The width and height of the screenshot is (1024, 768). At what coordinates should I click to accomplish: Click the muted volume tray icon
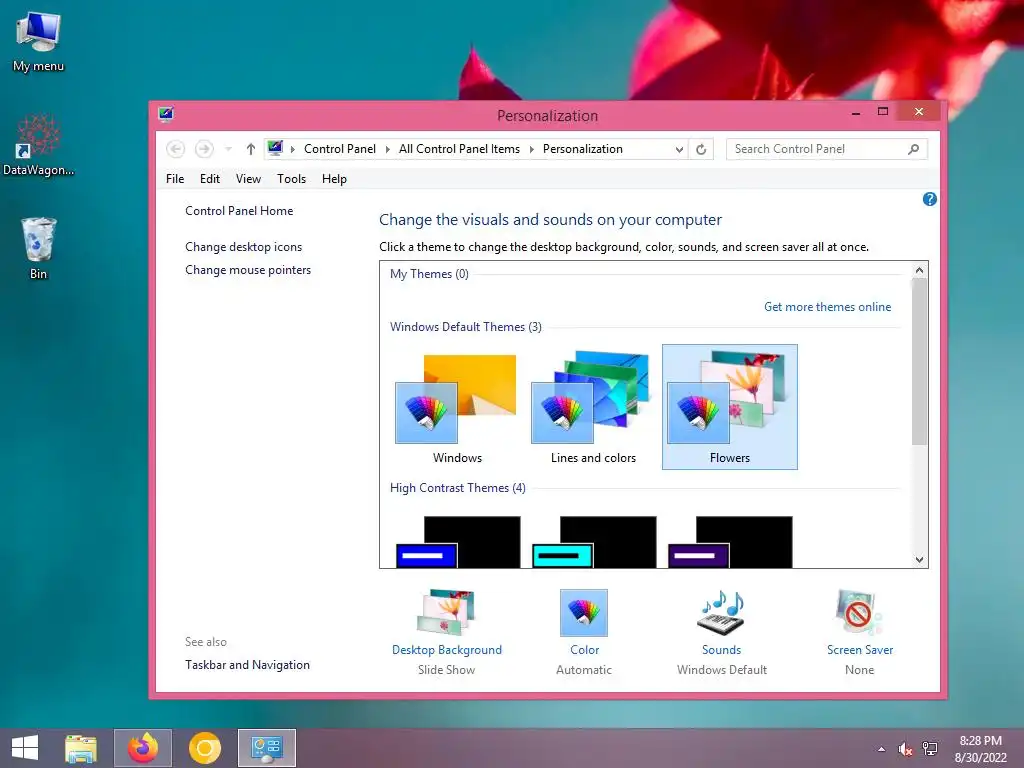[x=905, y=749]
